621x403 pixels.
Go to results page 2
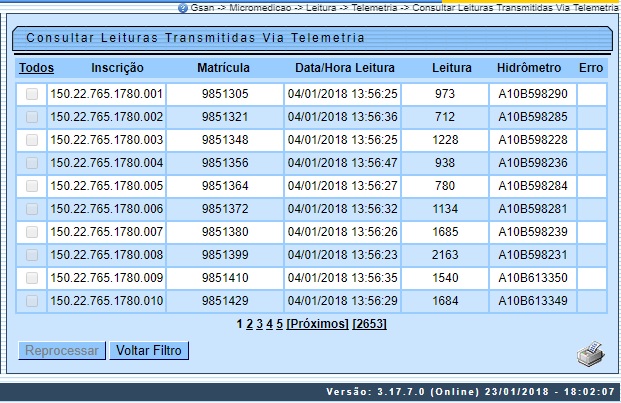tap(249, 324)
